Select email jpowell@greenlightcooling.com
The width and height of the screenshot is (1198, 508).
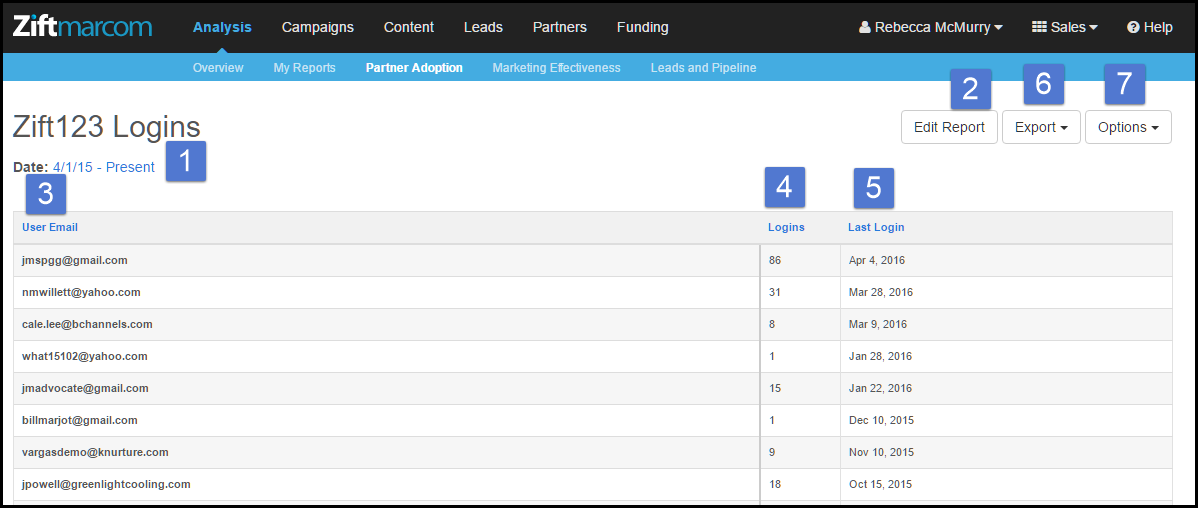coord(106,485)
